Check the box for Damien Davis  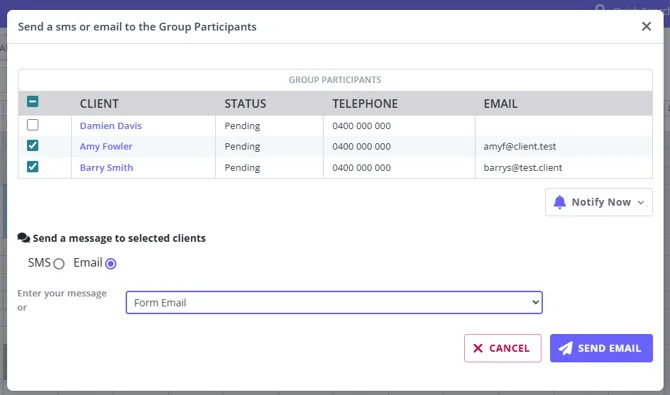pyautogui.click(x=32, y=125)
